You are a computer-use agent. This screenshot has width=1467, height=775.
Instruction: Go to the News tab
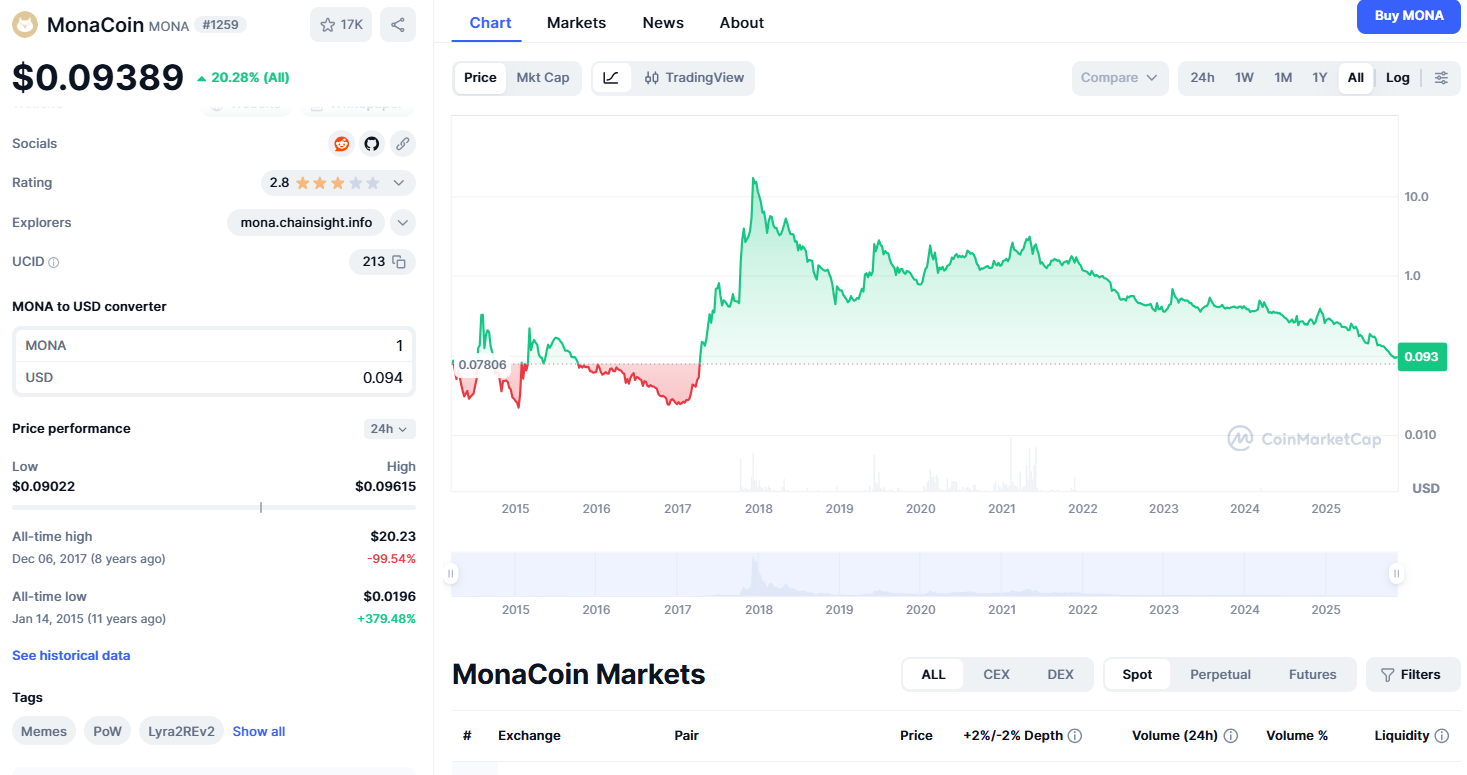pyautogui.click(x=663, y=23)
